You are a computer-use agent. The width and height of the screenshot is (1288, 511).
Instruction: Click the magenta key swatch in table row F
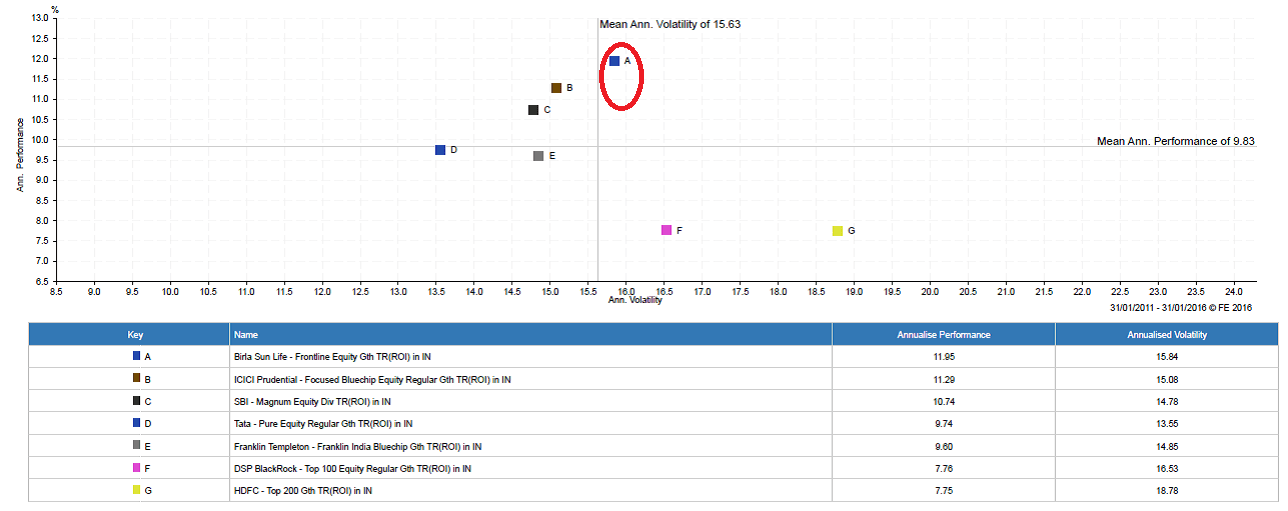tap(136, 468)
